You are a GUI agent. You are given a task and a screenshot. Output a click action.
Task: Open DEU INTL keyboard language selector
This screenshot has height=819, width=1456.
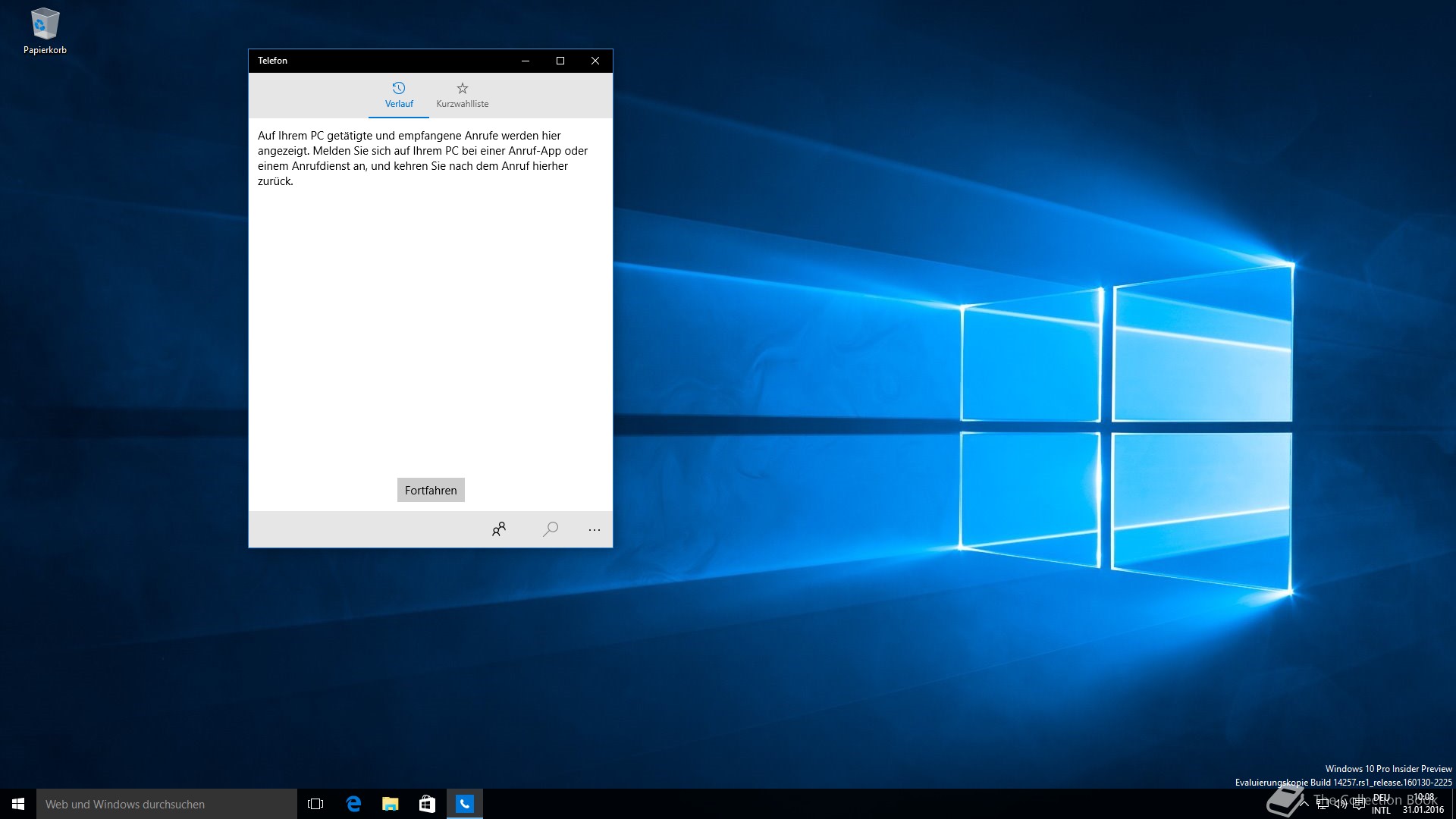[1382, 804]
